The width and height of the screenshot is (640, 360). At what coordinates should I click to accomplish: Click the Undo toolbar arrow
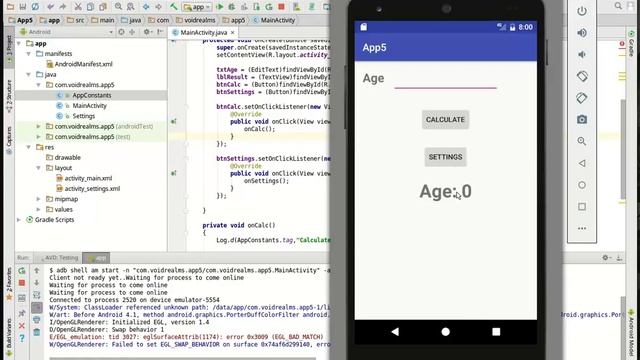(x=50, y=7)
